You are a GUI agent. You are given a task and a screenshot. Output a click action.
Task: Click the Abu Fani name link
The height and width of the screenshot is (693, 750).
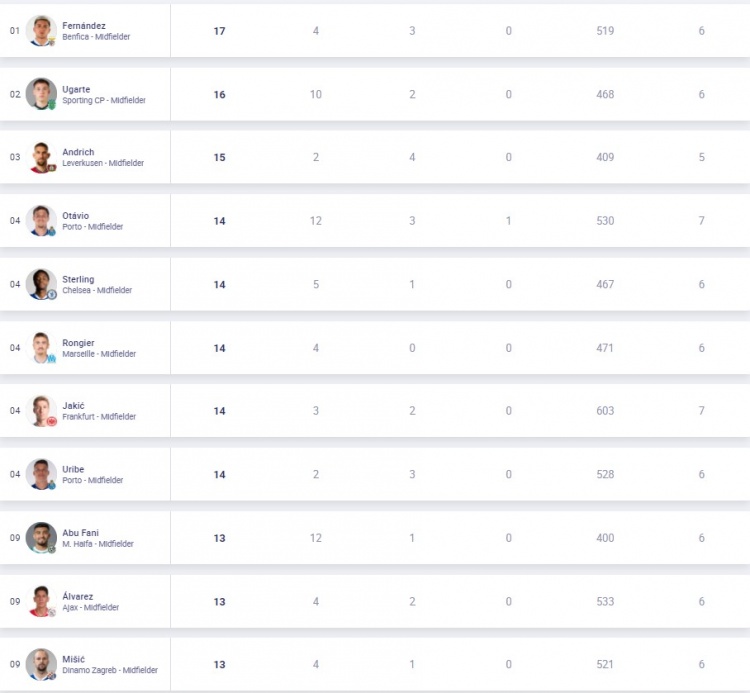(x=80, y=533)
